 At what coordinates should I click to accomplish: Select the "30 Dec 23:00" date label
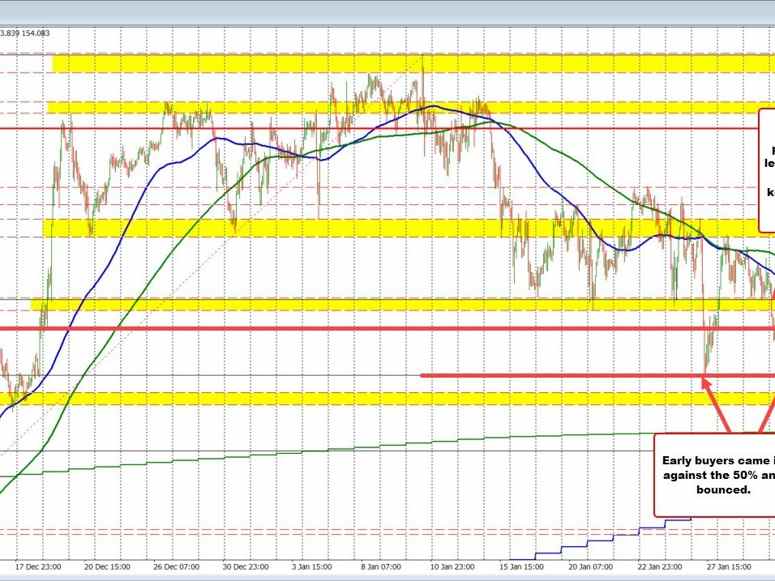pyautogui.click(x=246, y=566)
